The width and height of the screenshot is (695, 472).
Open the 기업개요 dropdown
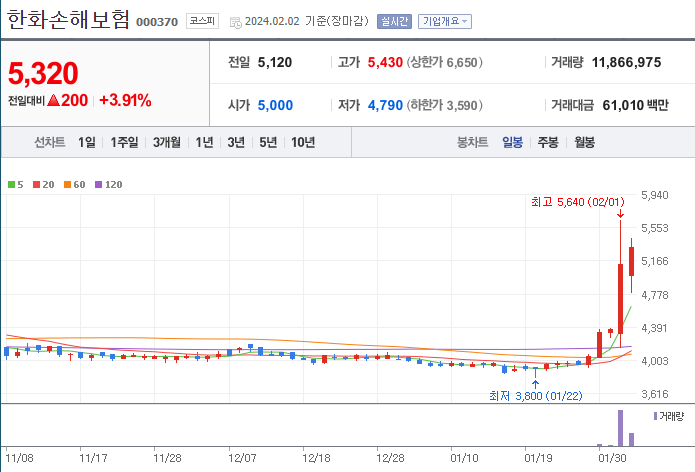pos(445,21)
